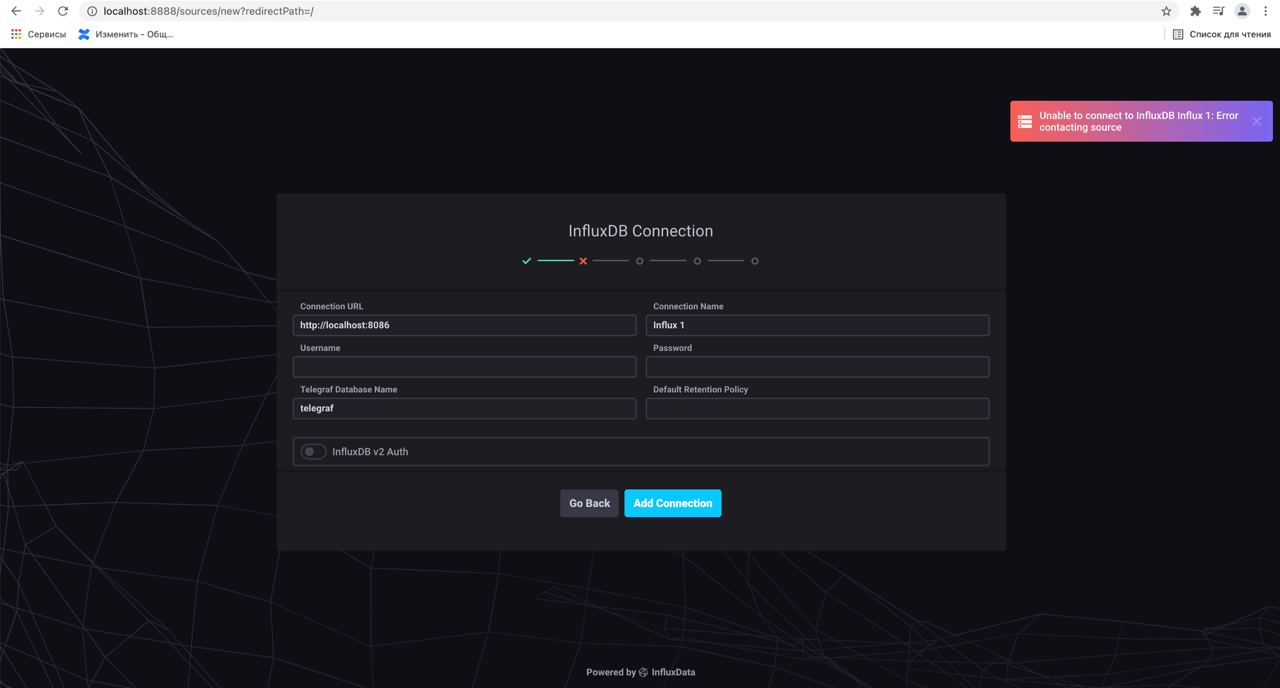Open the Изменить - Общ... bookmark

click(x=126, y=34)
